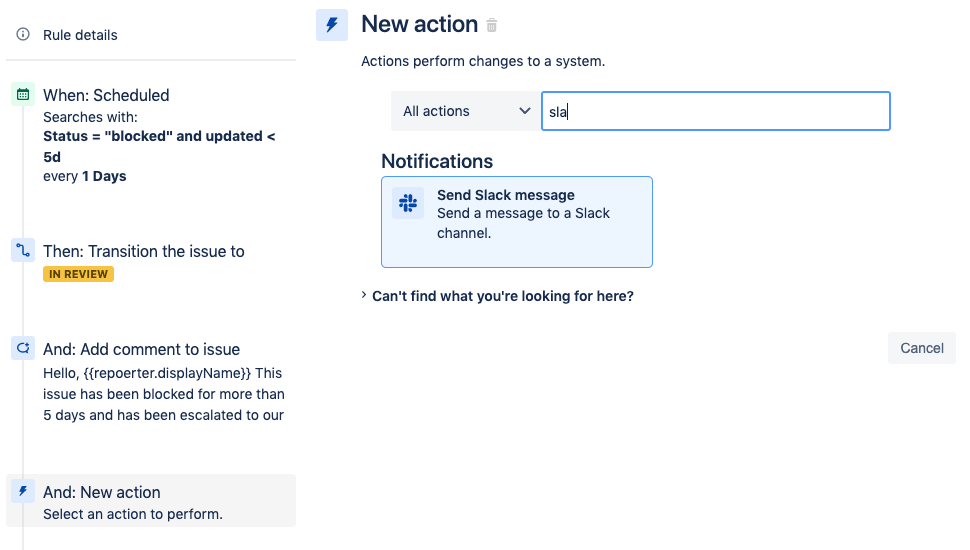970x550 pixels.
Task: Click the lightning icon beside And: New action
Action: pyautogui.click(x=23, y=492)
